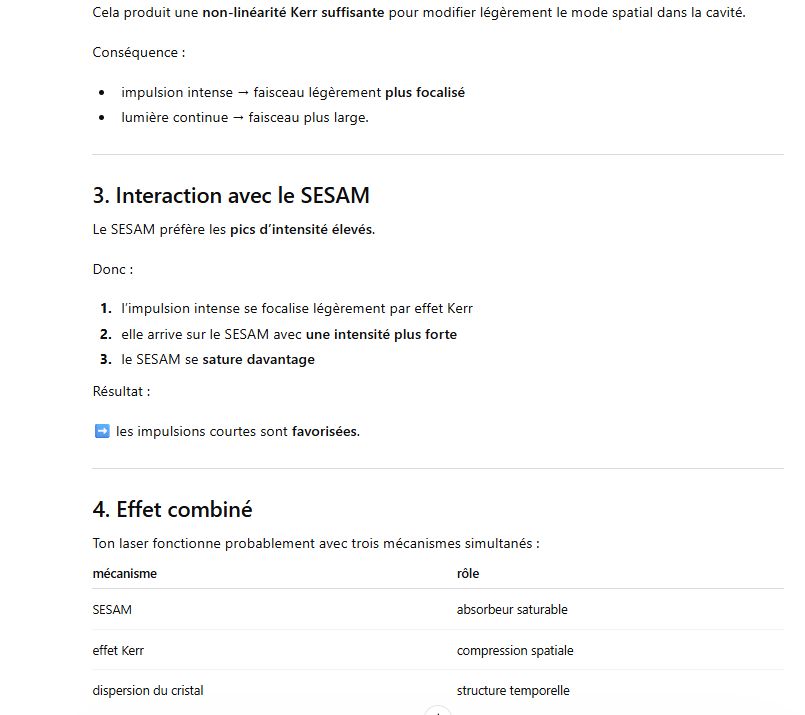Screen dimensions: 805x715
Task: Click the bold words "sature davantage"
Action: pos(258,359)
